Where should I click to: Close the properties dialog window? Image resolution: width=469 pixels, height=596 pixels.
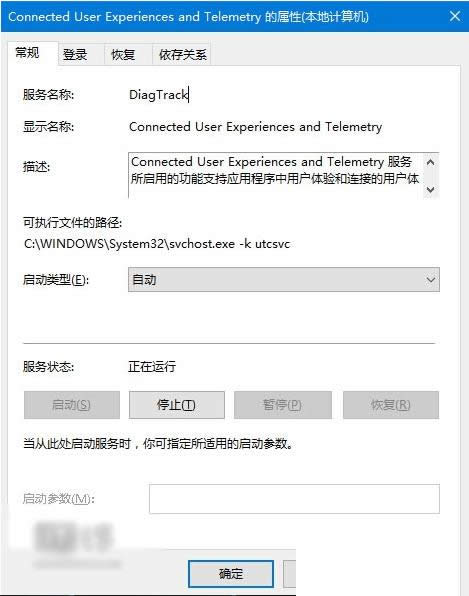pyautogui.click(x=455, y=16)
